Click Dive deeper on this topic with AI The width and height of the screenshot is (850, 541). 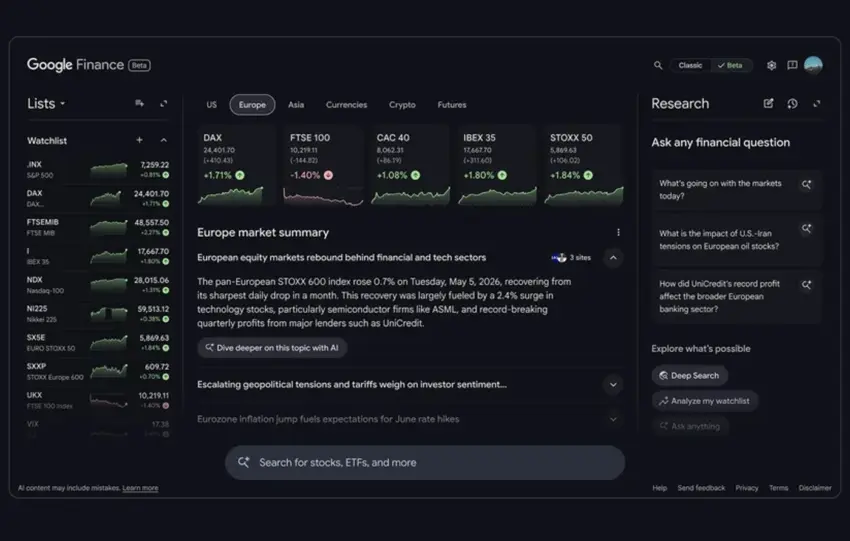[272, 347]
